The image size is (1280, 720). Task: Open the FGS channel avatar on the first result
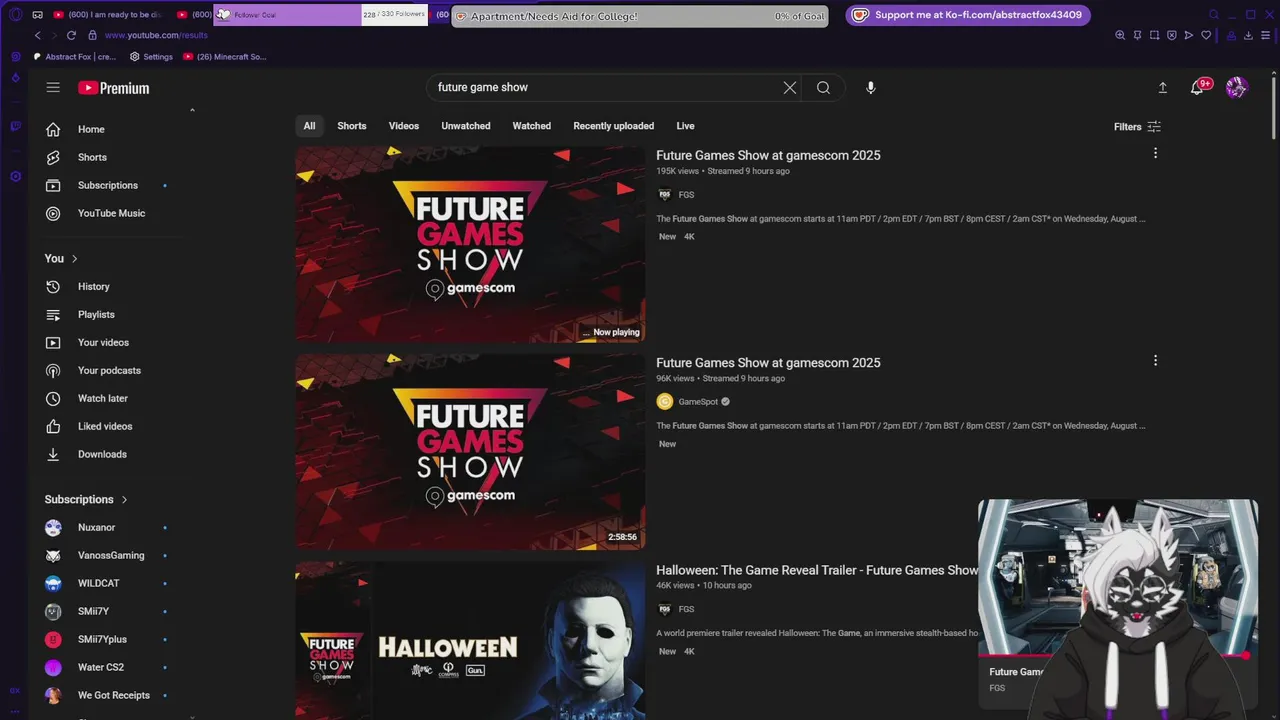click(x=664, y=195)
